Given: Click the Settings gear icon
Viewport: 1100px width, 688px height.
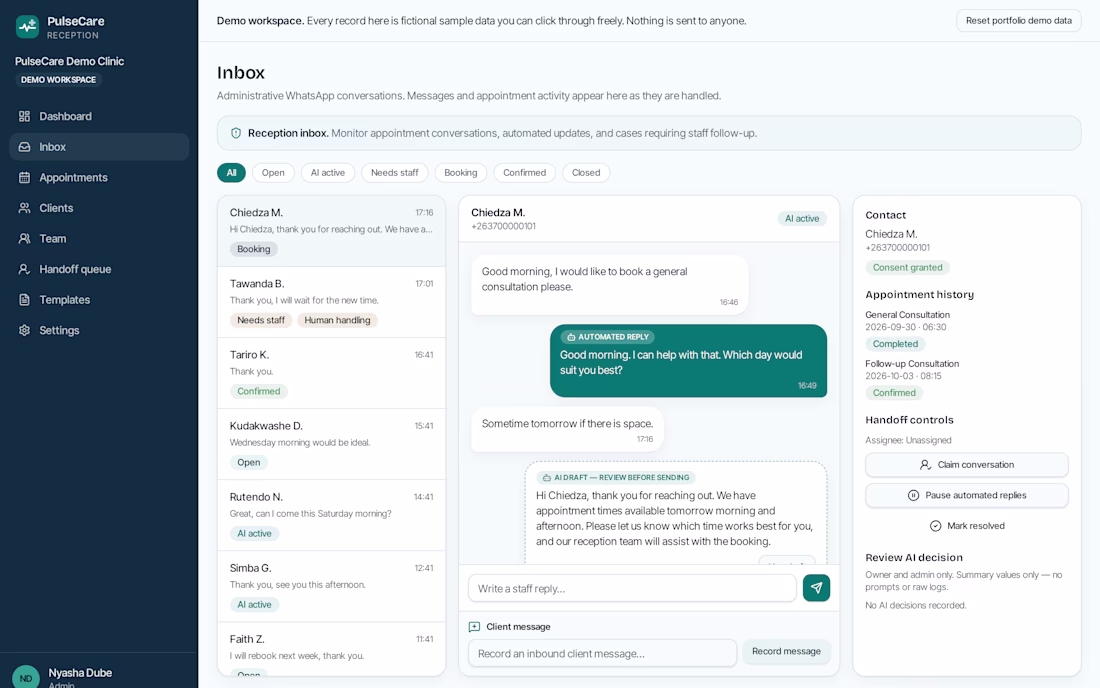Looking at the screenshot, I should [25, 330].
